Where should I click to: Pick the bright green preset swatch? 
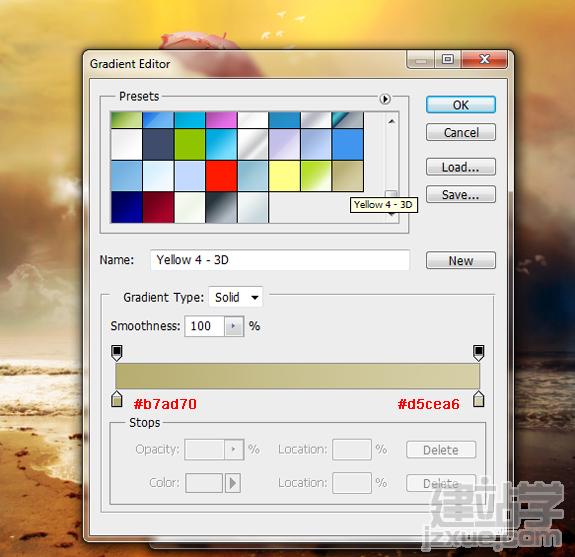(x=190, y=144)
